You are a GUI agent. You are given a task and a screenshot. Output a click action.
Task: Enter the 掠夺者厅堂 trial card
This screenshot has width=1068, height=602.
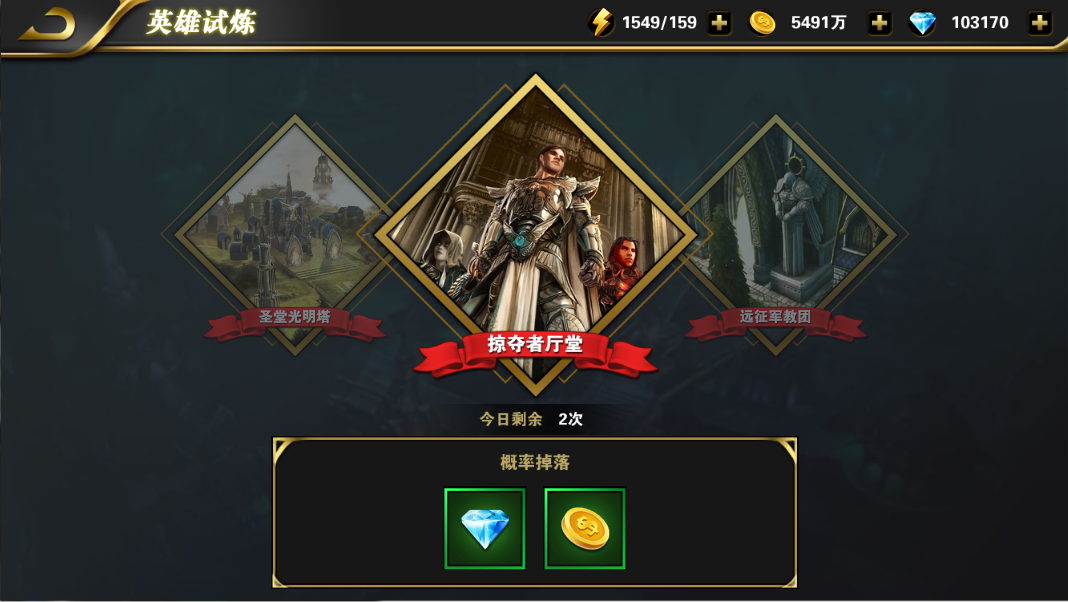coord(535,232)
